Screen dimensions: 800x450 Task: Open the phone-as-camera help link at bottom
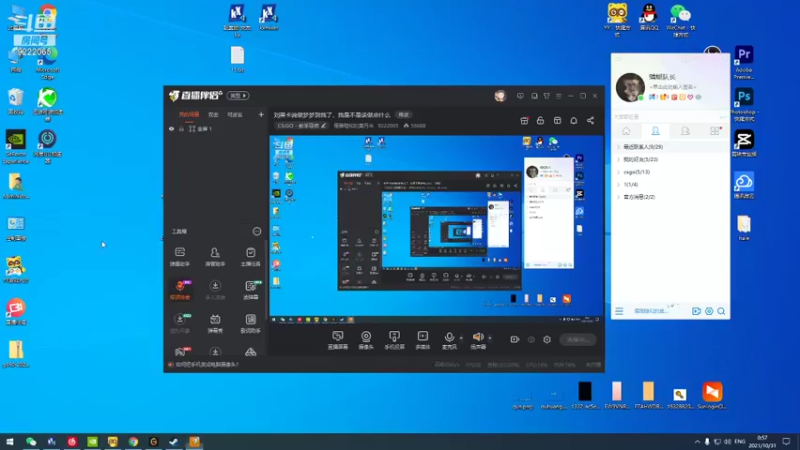pyautogui.click(x=207, y=365)
